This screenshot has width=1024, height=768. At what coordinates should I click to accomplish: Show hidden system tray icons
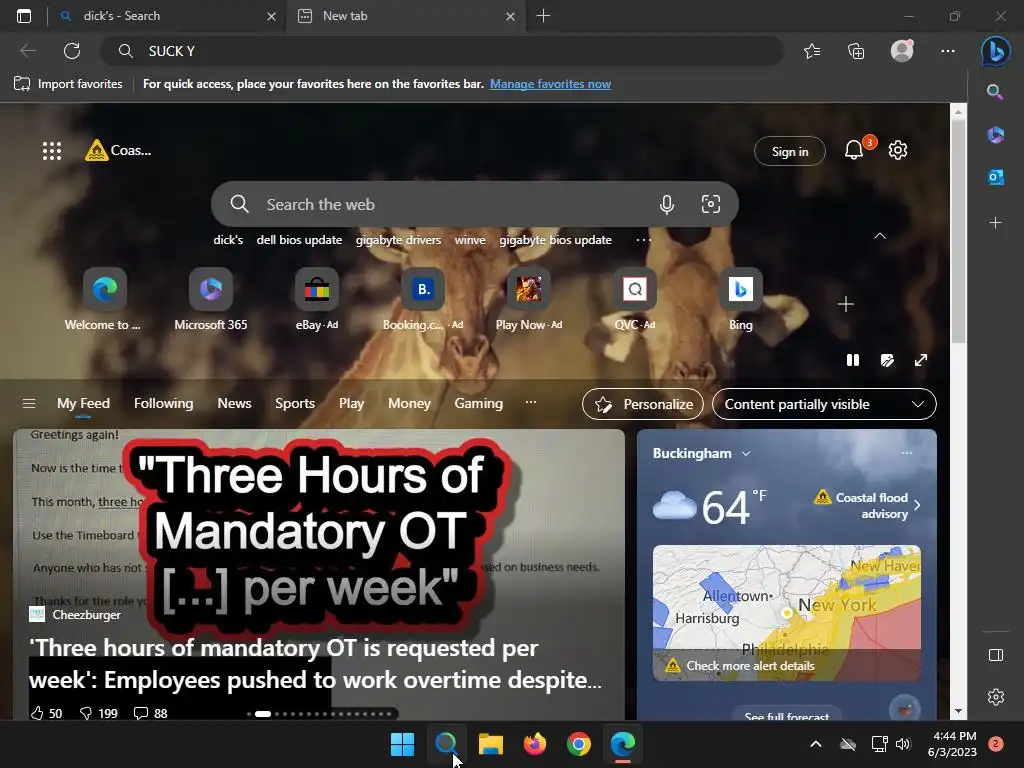click(816, 744)
